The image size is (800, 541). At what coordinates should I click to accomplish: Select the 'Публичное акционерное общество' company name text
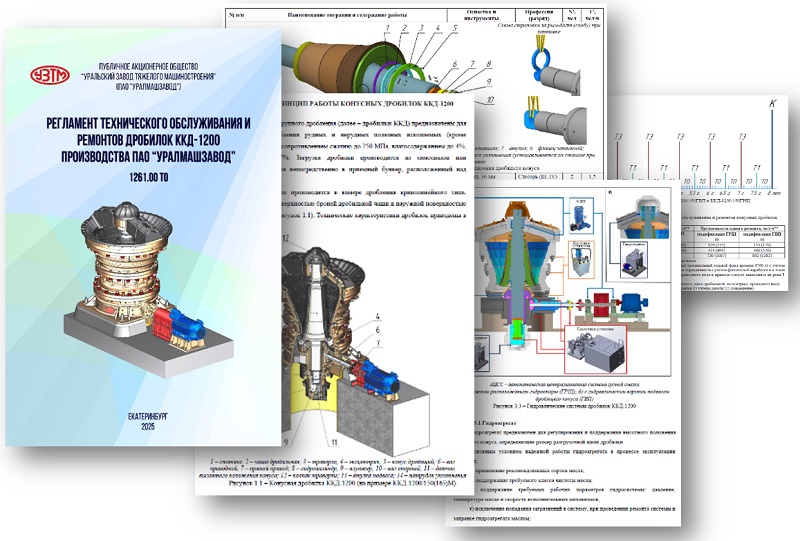(x=148, y=77)
